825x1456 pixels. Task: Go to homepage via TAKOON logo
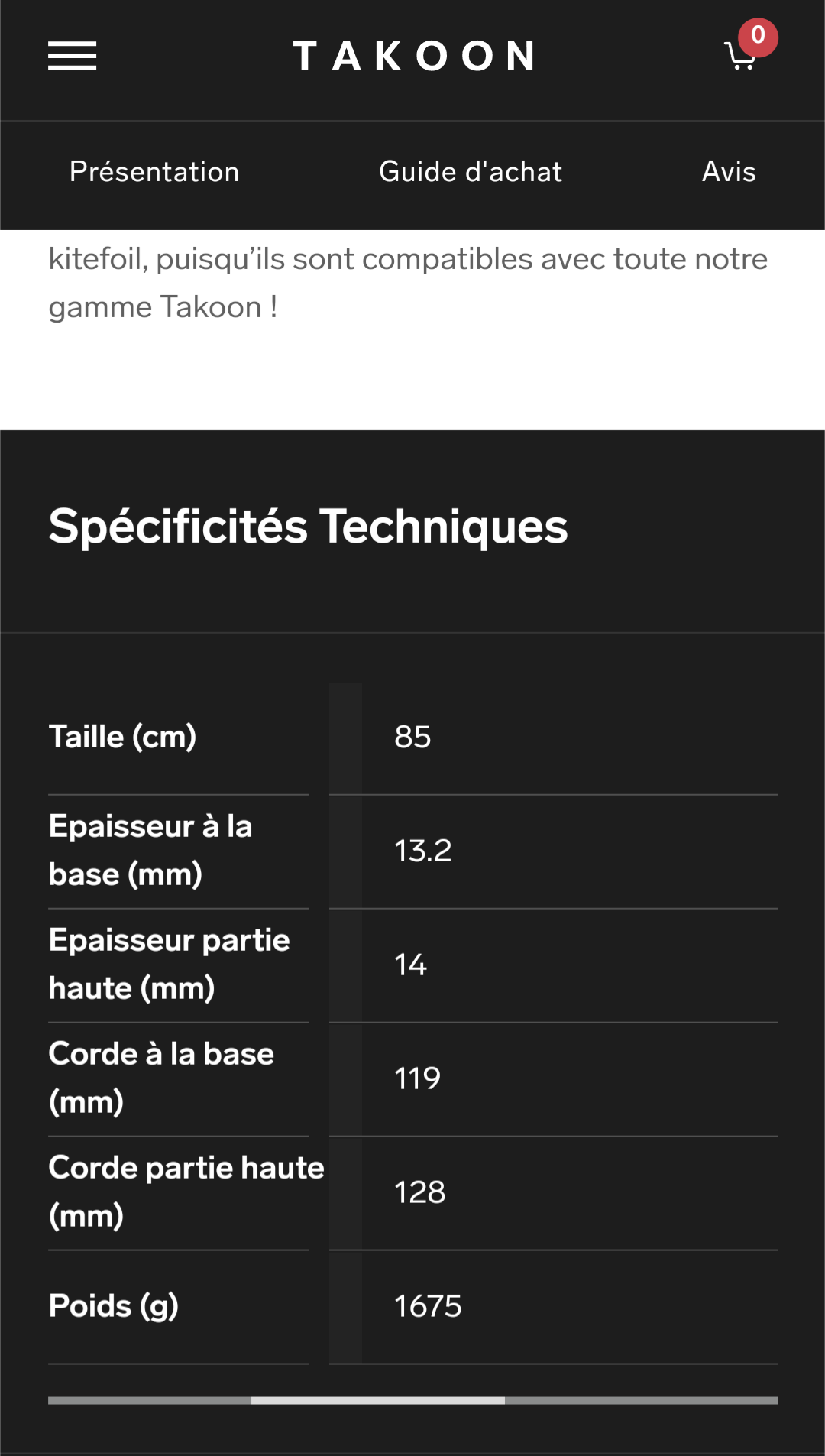(x=413, y=57)
